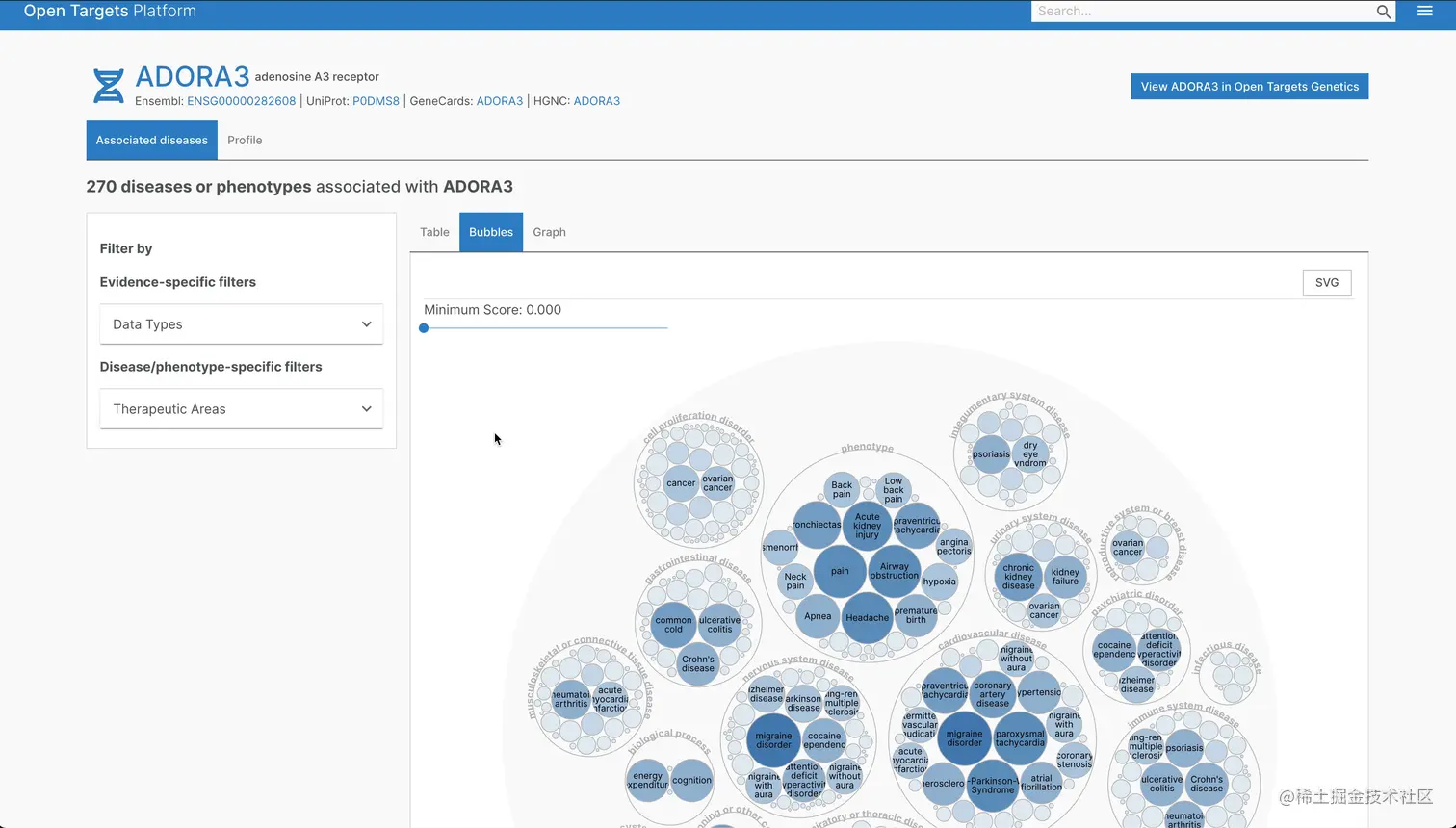Click the angina pectoris bubble
The height and width of the screenshot is (828, 1456).
[954, 547]
